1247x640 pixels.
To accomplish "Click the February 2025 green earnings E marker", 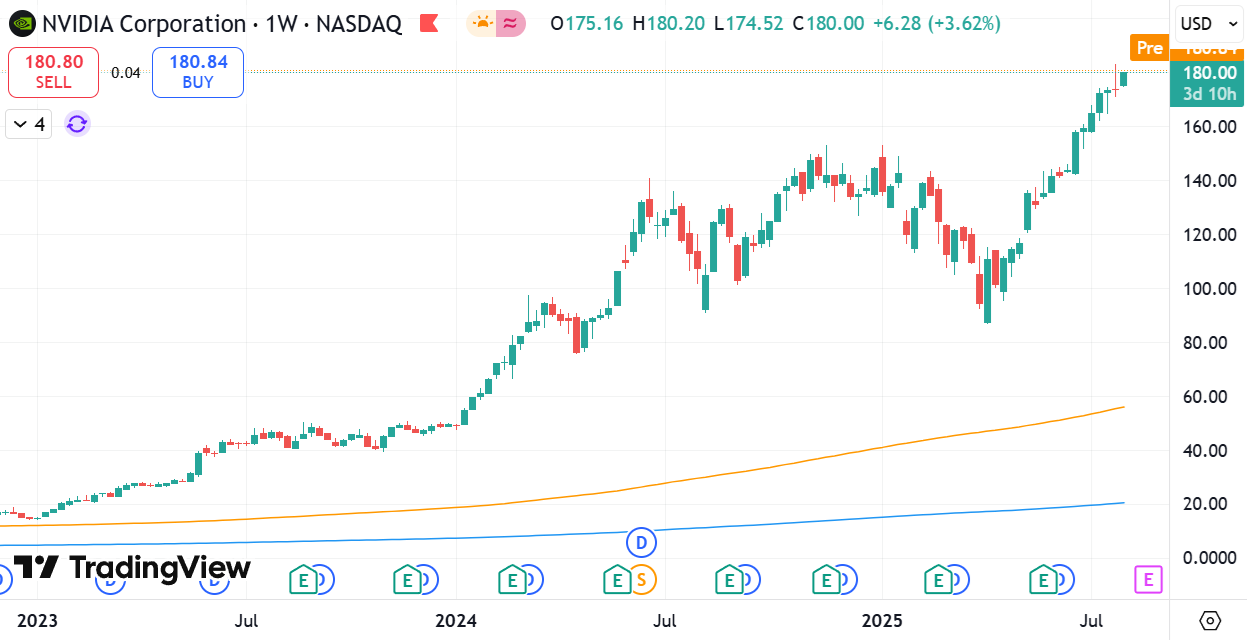I will pos(938,578).
